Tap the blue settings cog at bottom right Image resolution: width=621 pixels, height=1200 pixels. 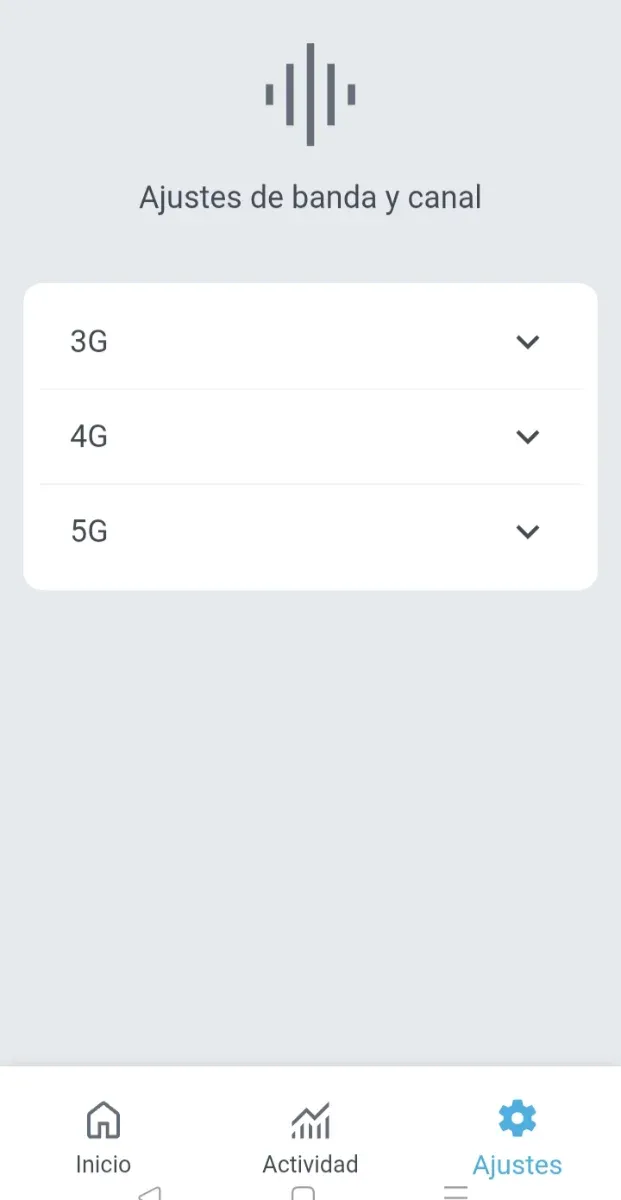[517, 1117]
